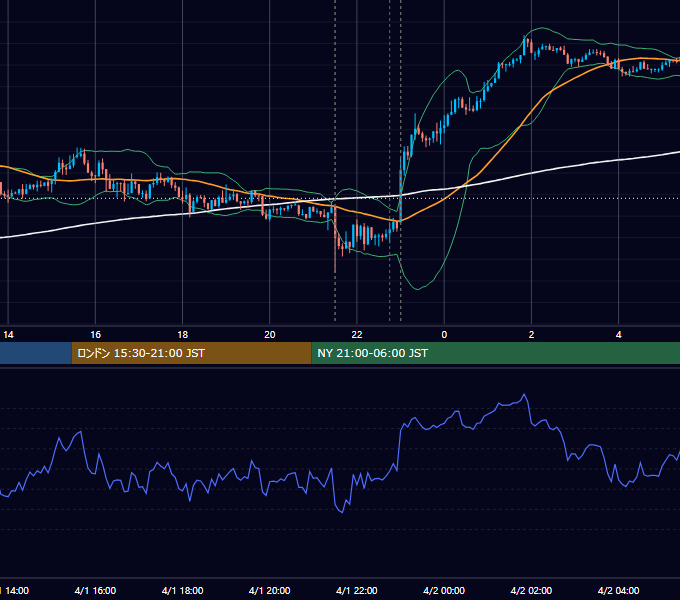Click the "4/1 20:00" bottom time label
Screen dimensions: 680x600
(270, 590)
